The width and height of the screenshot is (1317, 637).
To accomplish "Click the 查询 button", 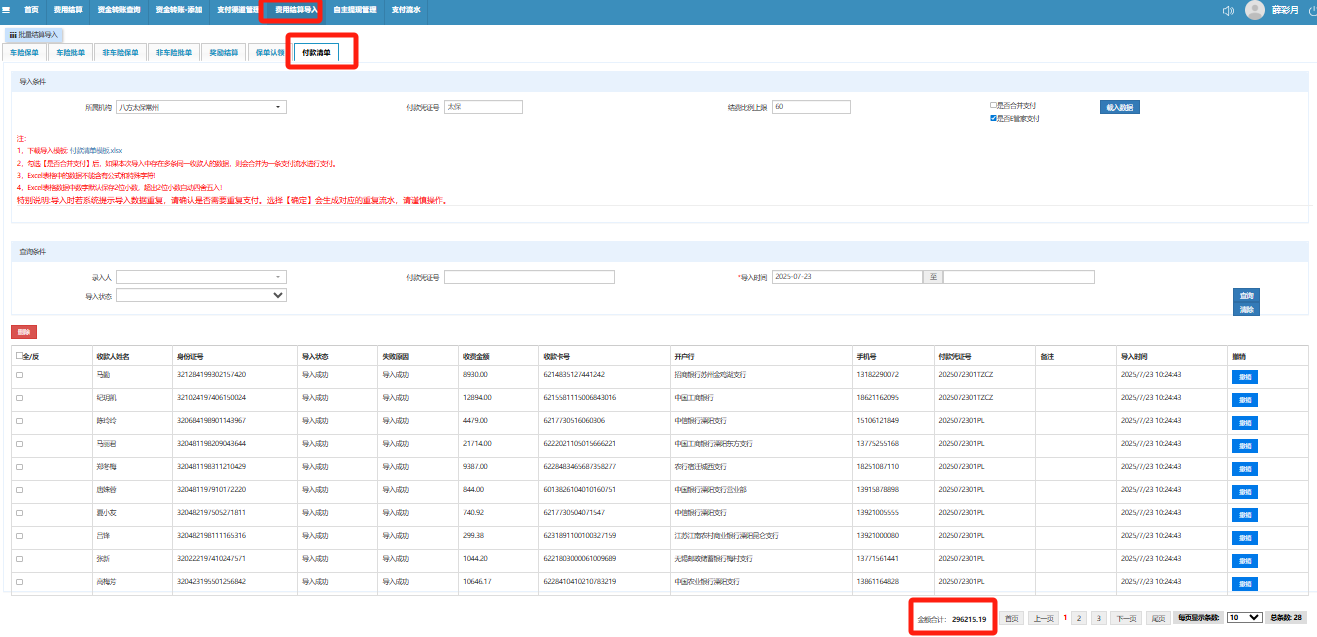I will (1246, 295).
